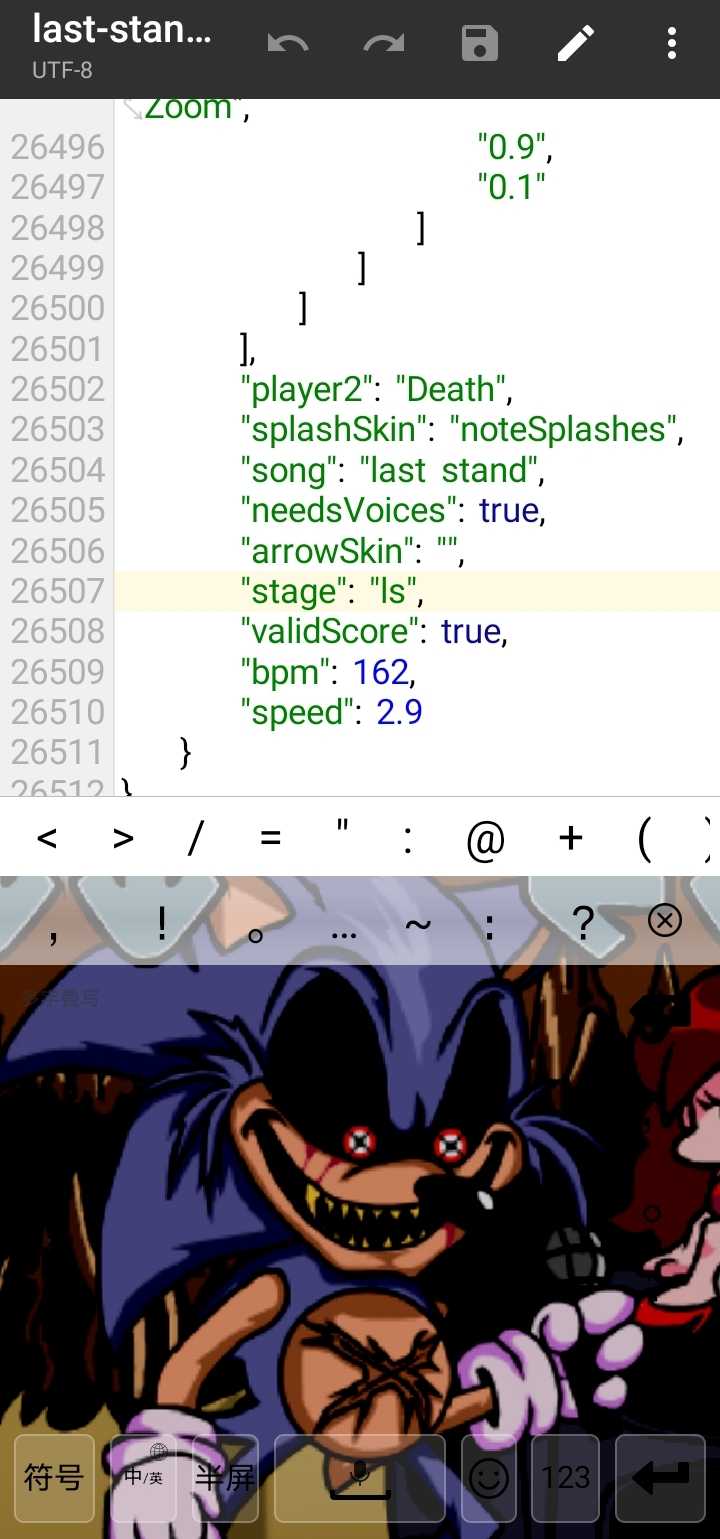The height and width of the screenshot is (1539, 720).
Task: Insert the less-than sign from shortcut bar
Action: [x=47, y=838]
